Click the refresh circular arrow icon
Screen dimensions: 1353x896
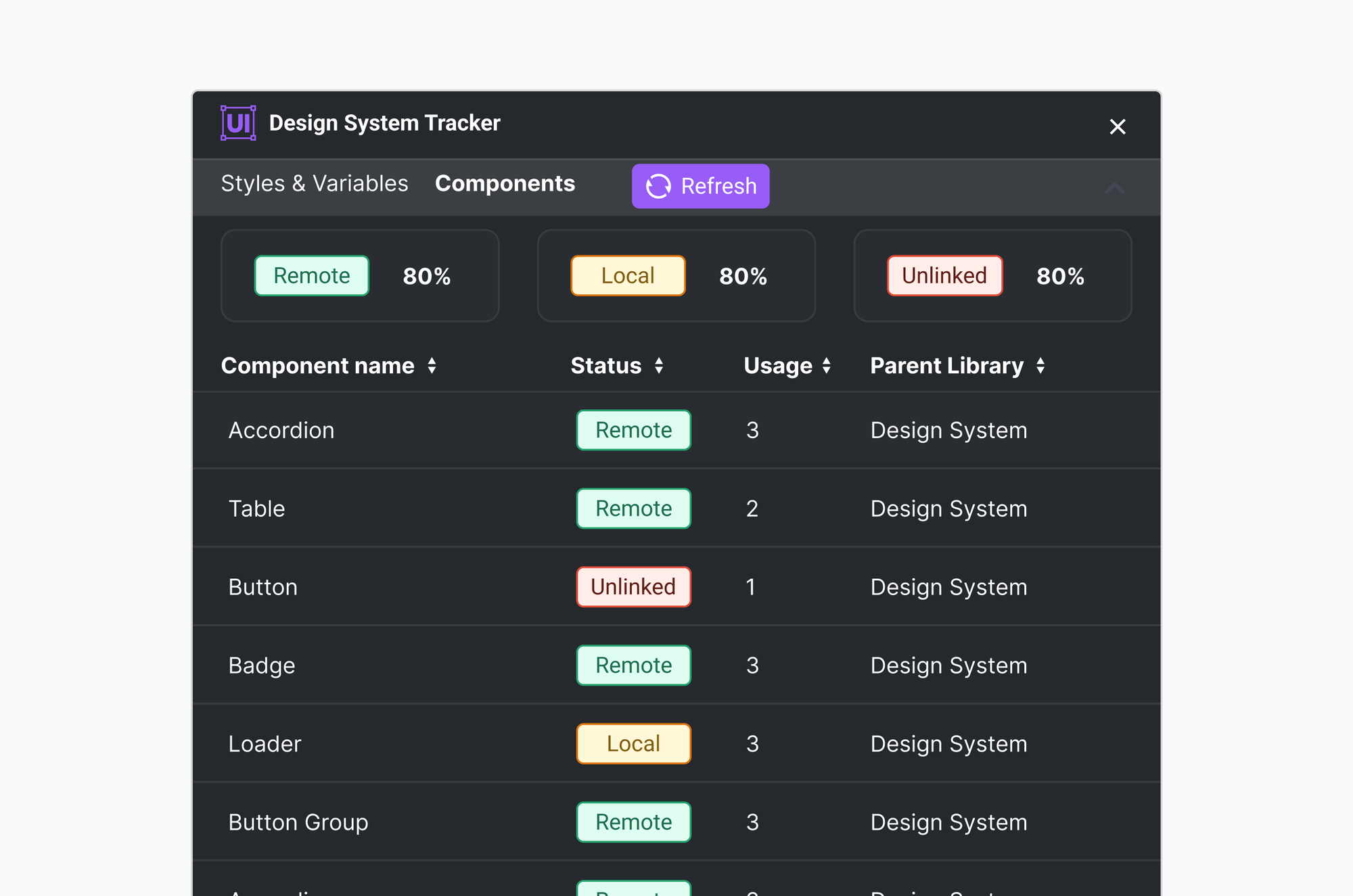[658, 186]
